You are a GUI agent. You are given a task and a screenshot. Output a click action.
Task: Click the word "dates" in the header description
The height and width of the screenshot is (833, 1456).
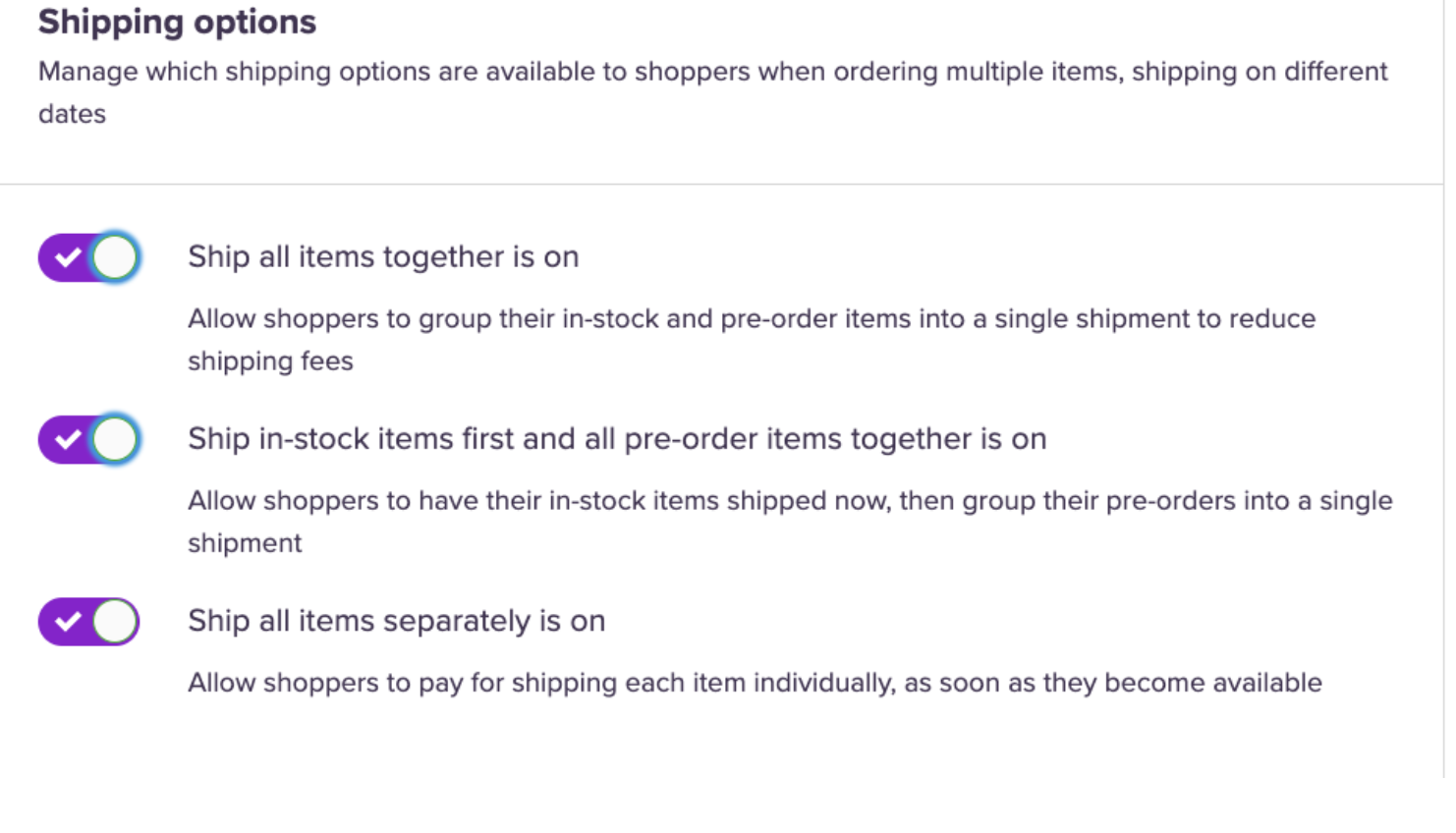72,114
